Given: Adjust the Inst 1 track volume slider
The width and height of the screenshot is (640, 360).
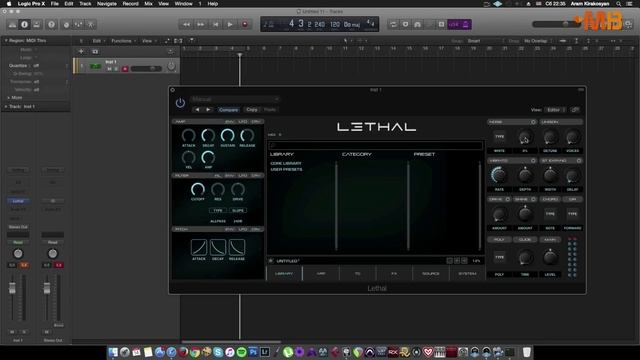Looking at the screenshot, I should [146, 69].
